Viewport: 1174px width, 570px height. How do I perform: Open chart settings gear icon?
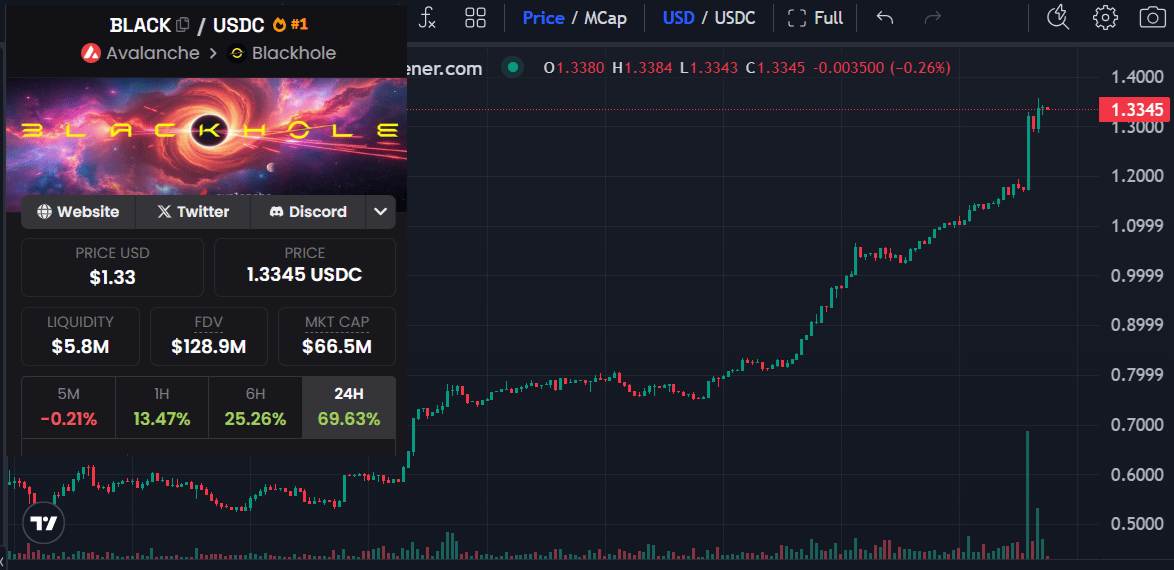(1105, 17)
